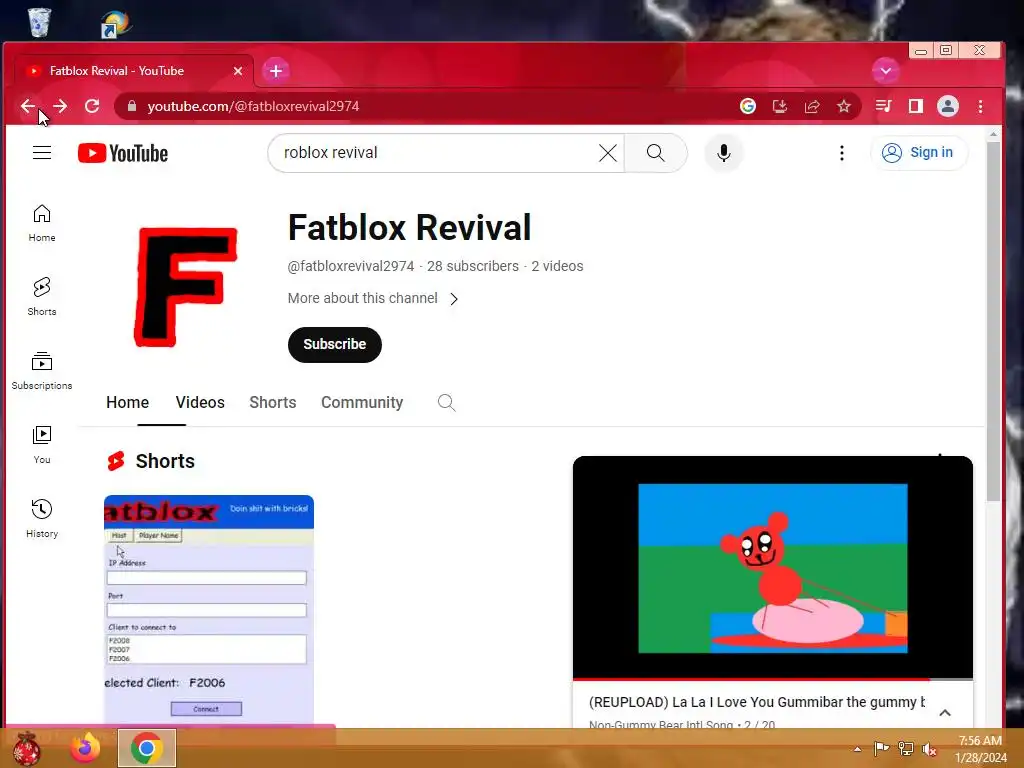Bookmark this page with the star
Image resolution: width=1024 pixels, height=768 pixels.
(844, 106)
